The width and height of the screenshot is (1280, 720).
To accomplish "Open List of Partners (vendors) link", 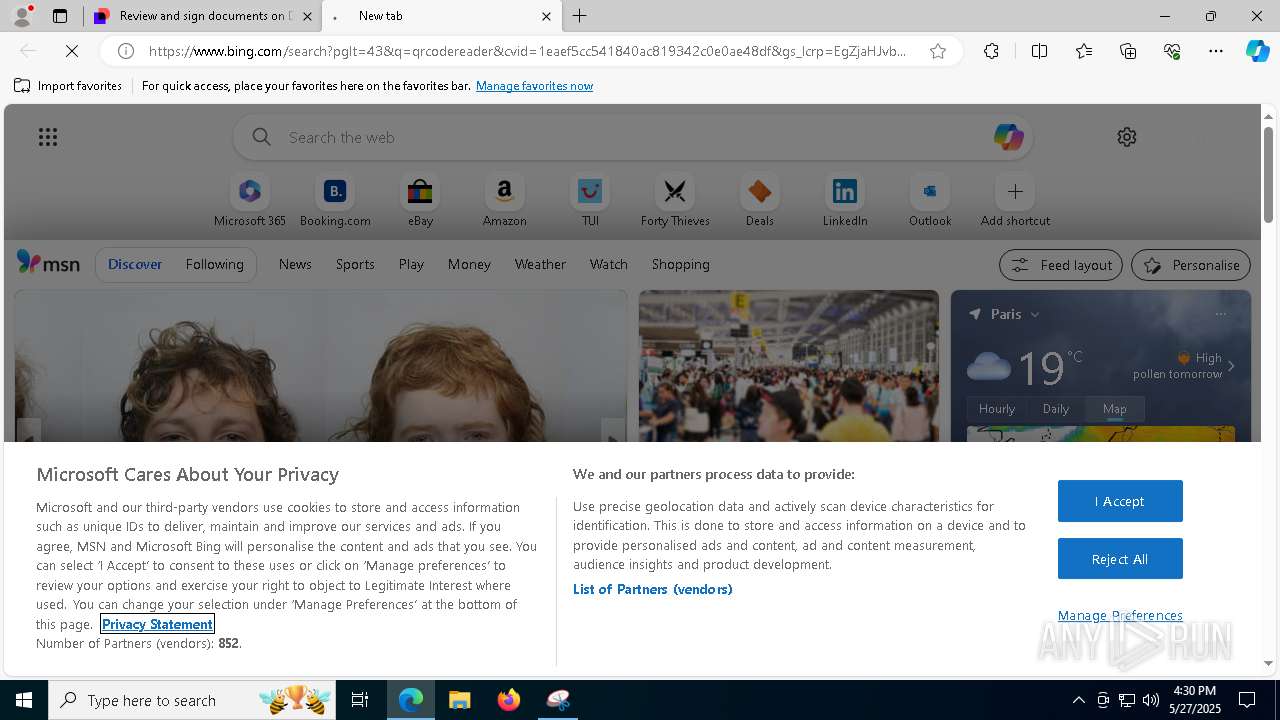I will [x=652, y=589].
